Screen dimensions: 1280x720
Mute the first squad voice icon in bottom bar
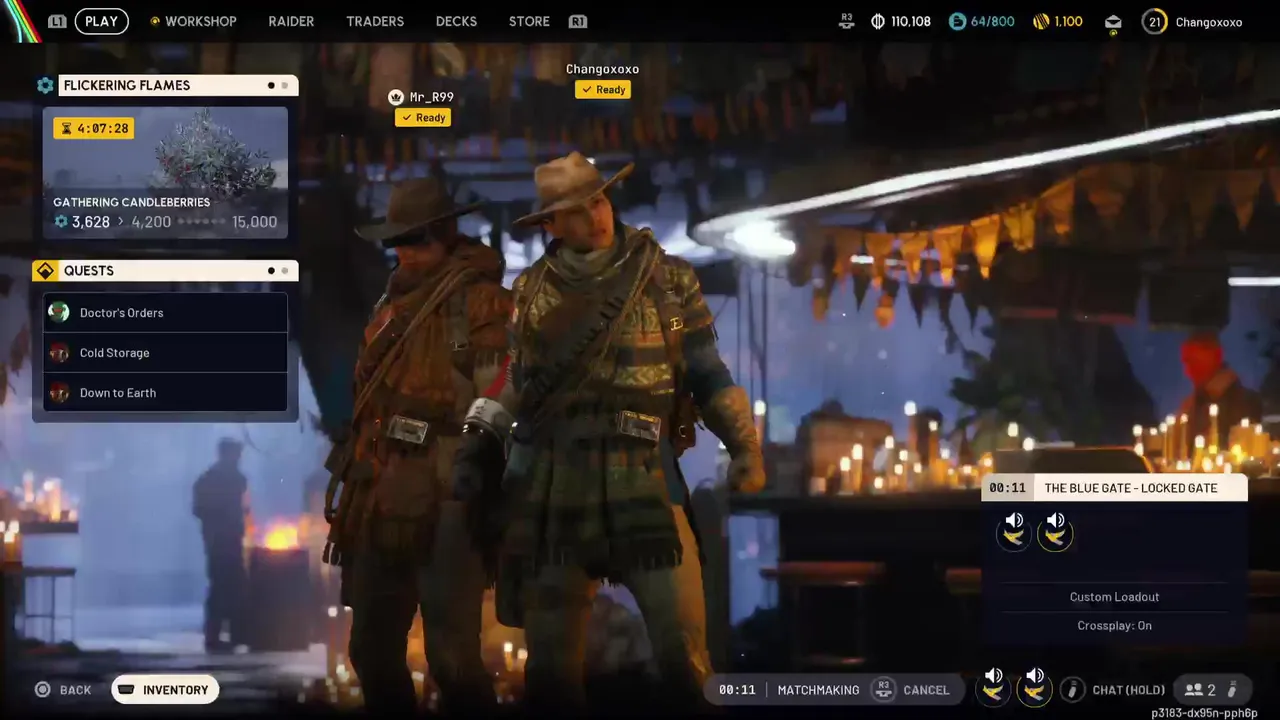point(993,687)
